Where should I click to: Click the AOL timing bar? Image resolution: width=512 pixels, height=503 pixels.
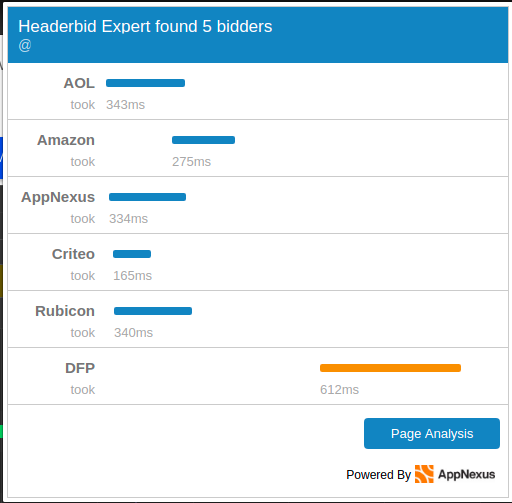click(x=145, y=83)
